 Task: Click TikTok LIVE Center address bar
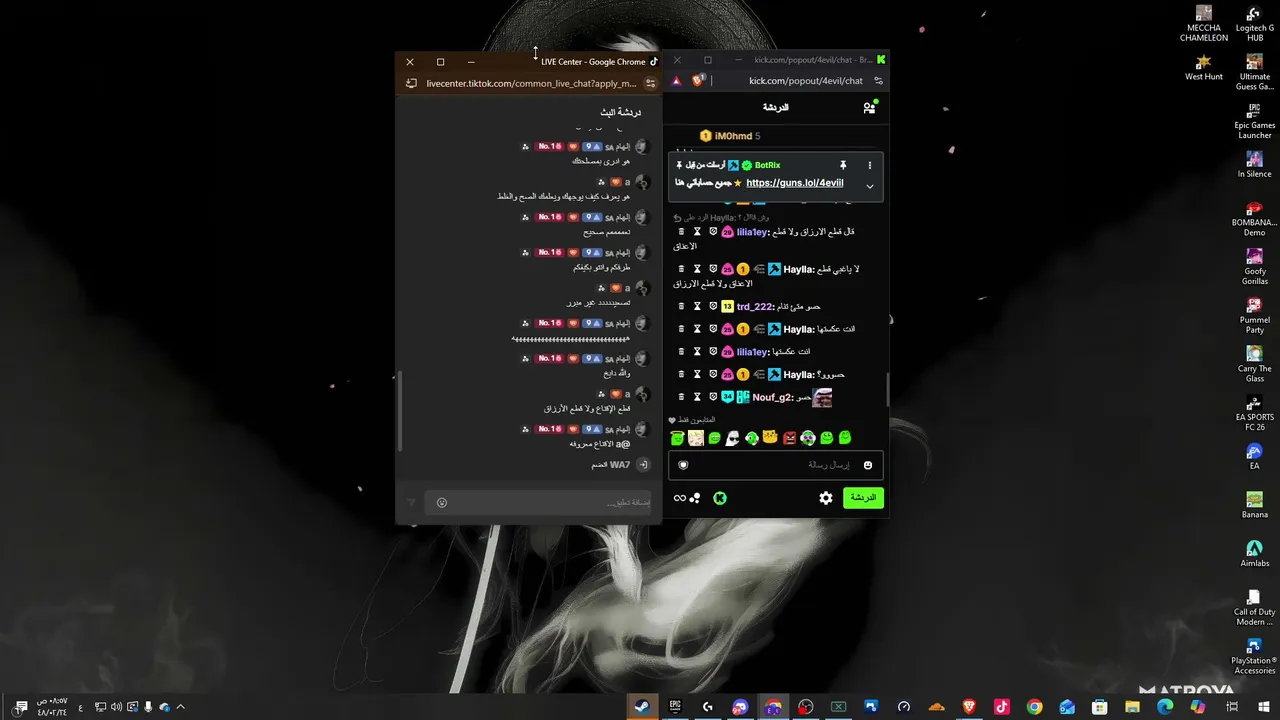[532, 84]
